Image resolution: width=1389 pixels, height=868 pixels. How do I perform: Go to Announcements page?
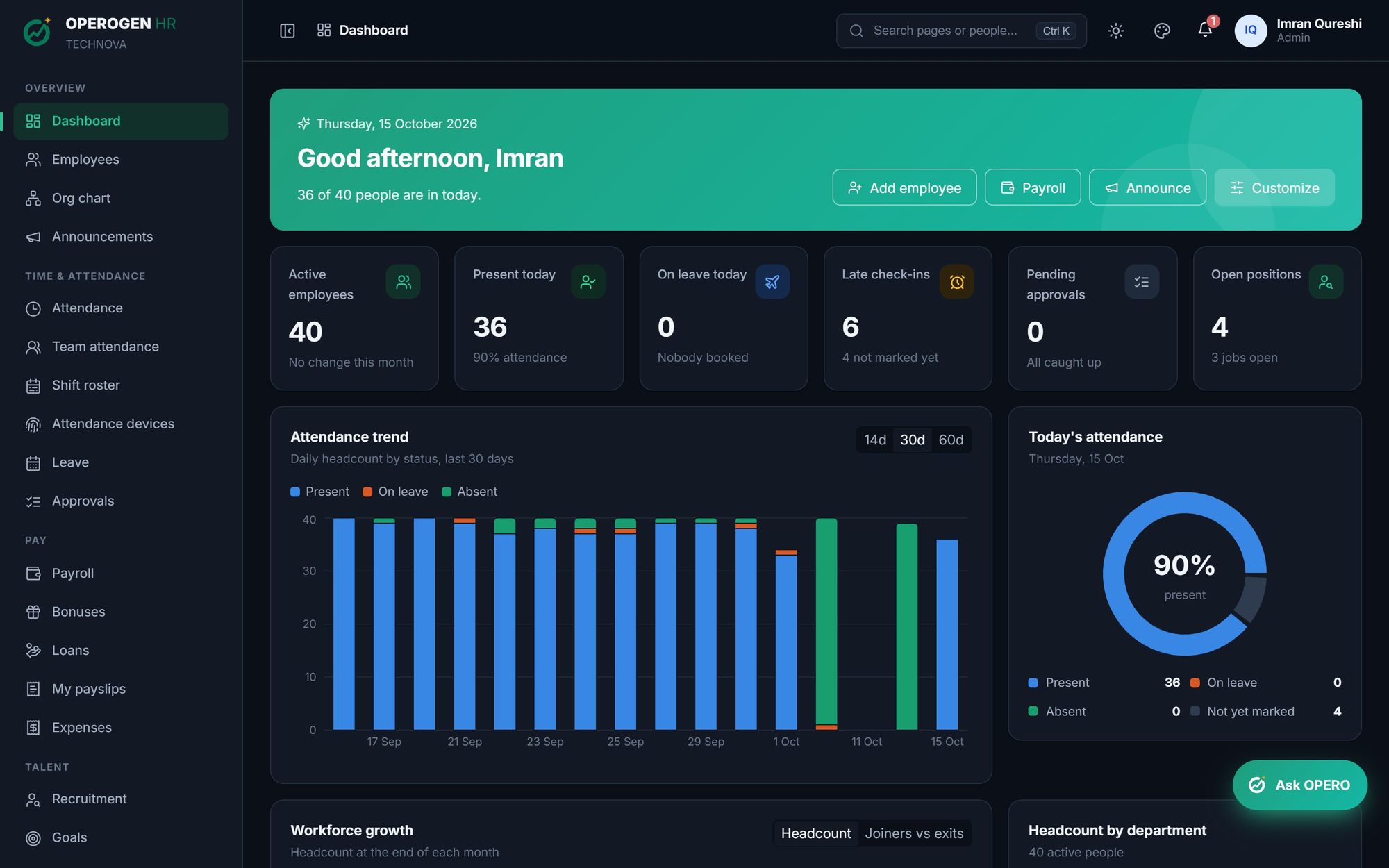point(121,237)
